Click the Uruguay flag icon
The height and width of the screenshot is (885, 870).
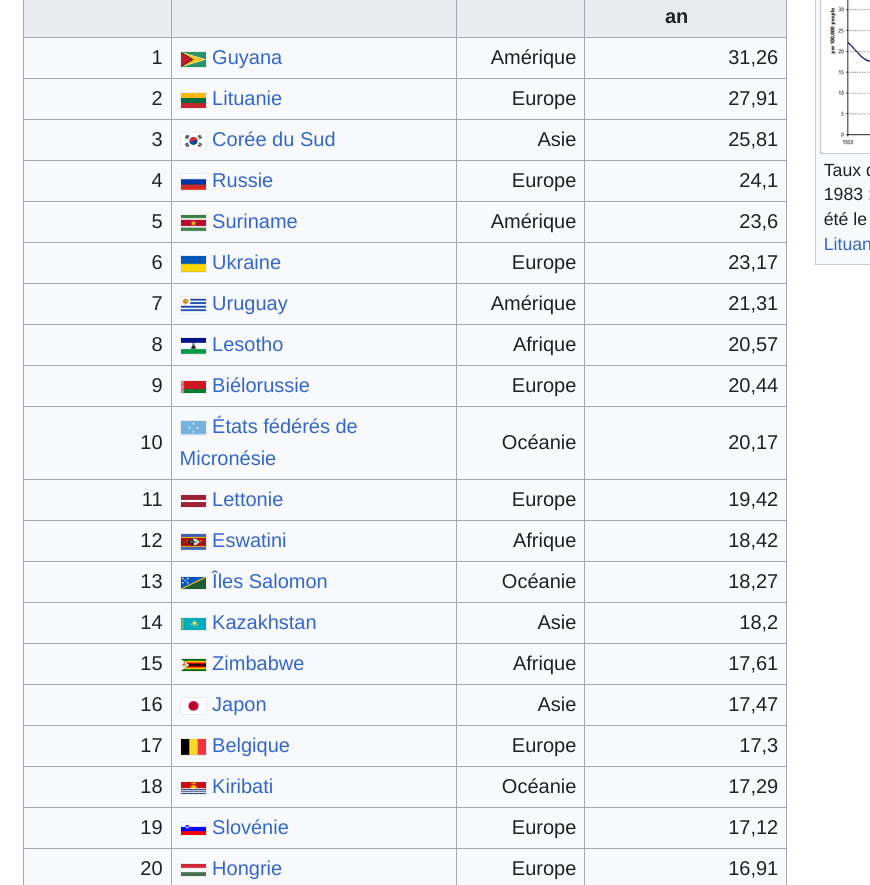(x=193, y=305)
